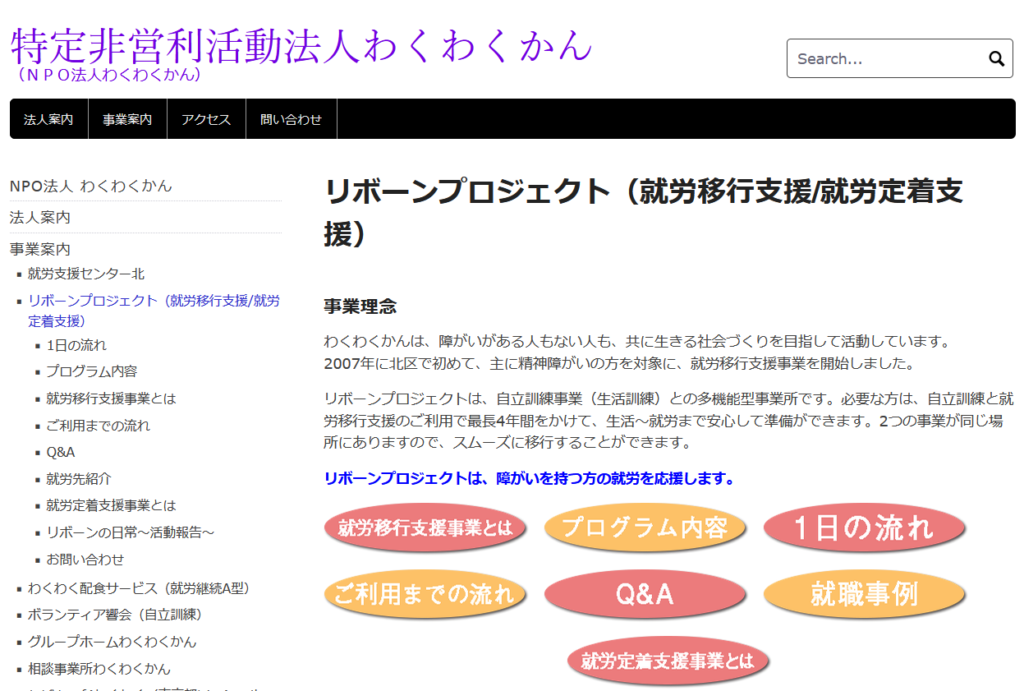Open the 法人案内 navigation menu item

(x=49, y=119)
